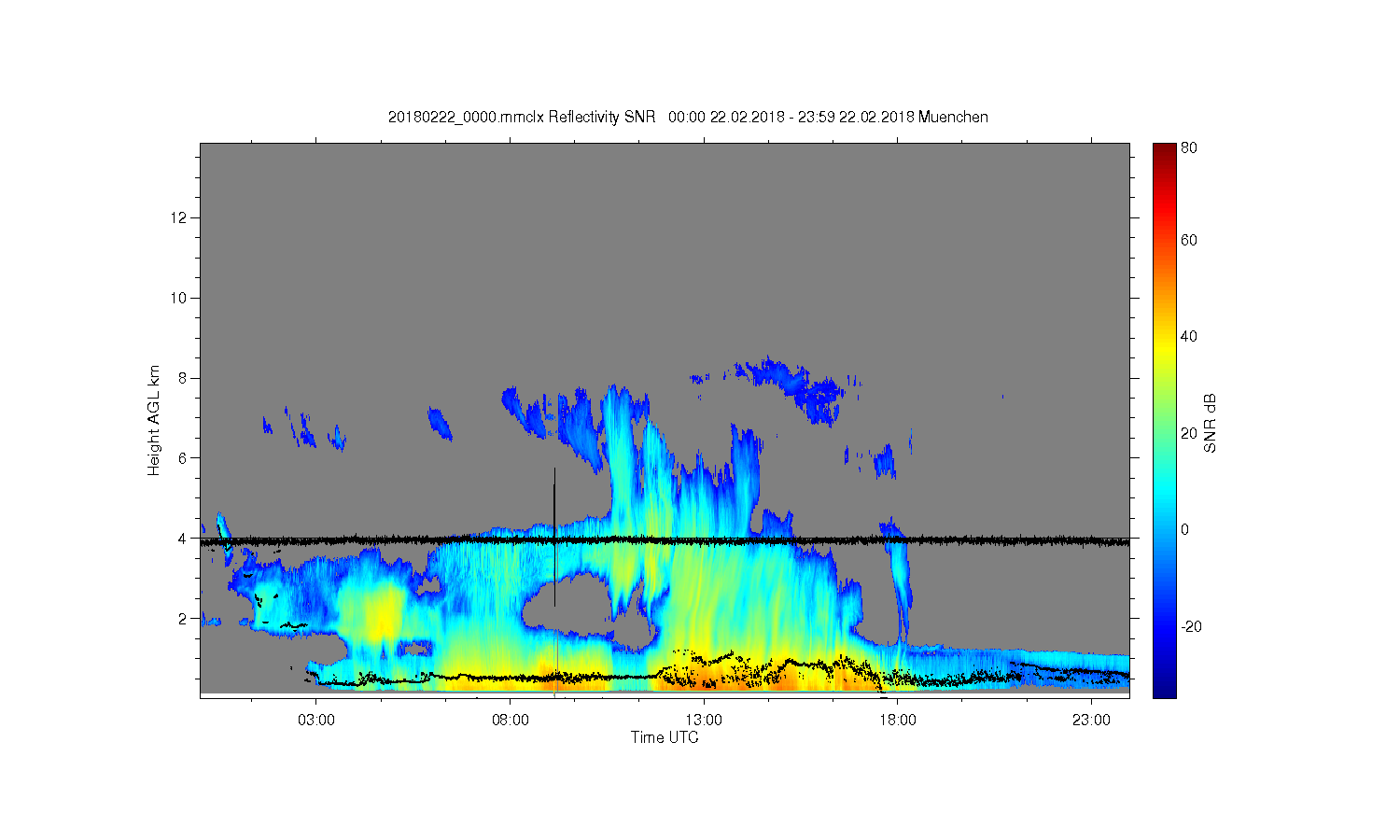The height and width of the screenshot is (840, 1400).
Task: Click the height tick label '6'
Action: (184, 458)
